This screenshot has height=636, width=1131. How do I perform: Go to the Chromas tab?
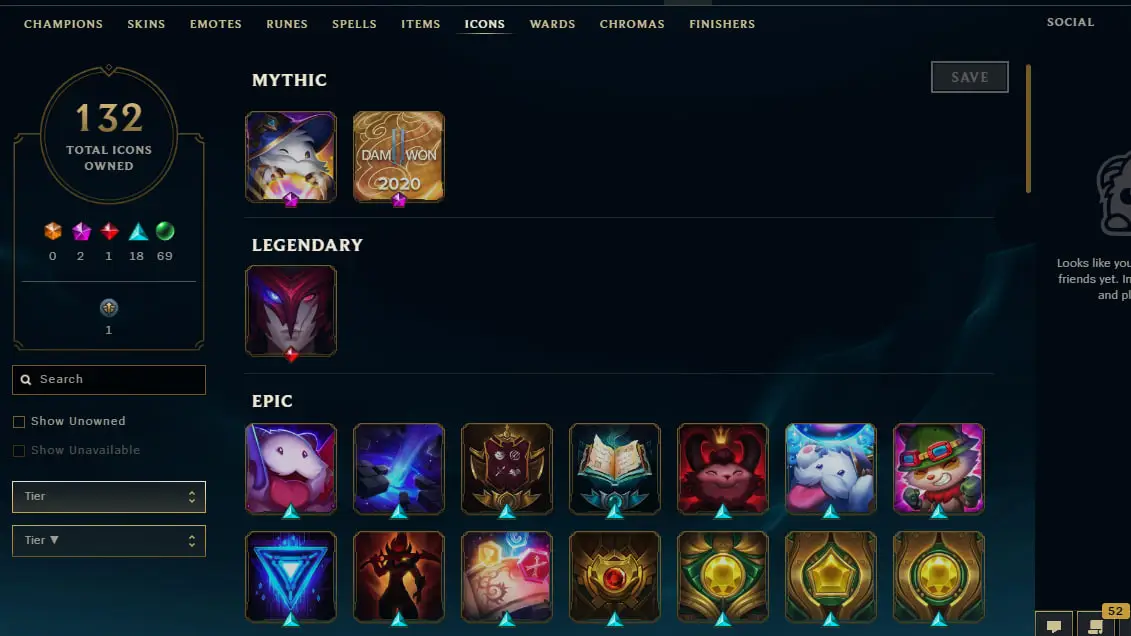click(632, 24)
